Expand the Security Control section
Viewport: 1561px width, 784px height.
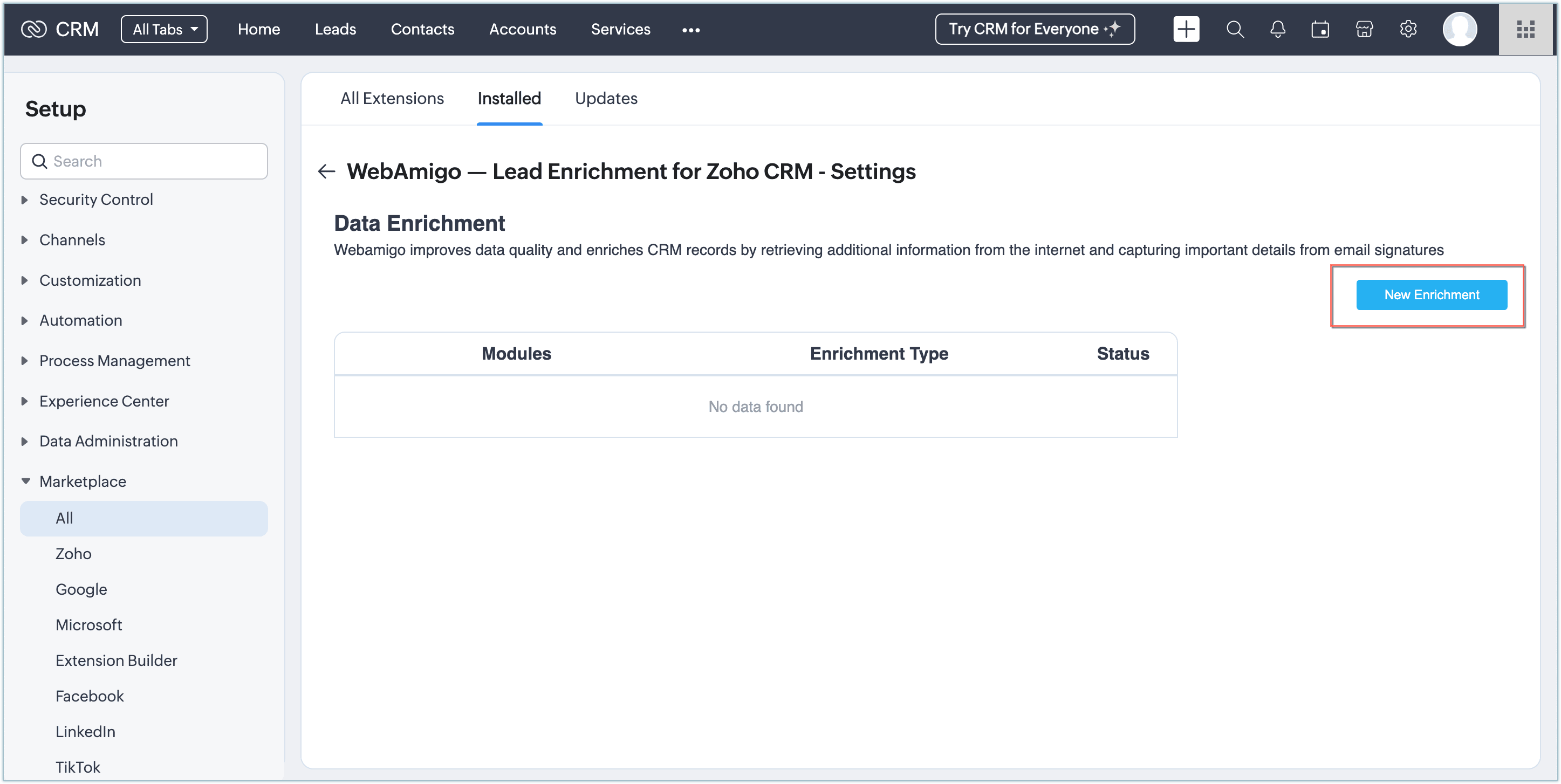click(96, 200)
